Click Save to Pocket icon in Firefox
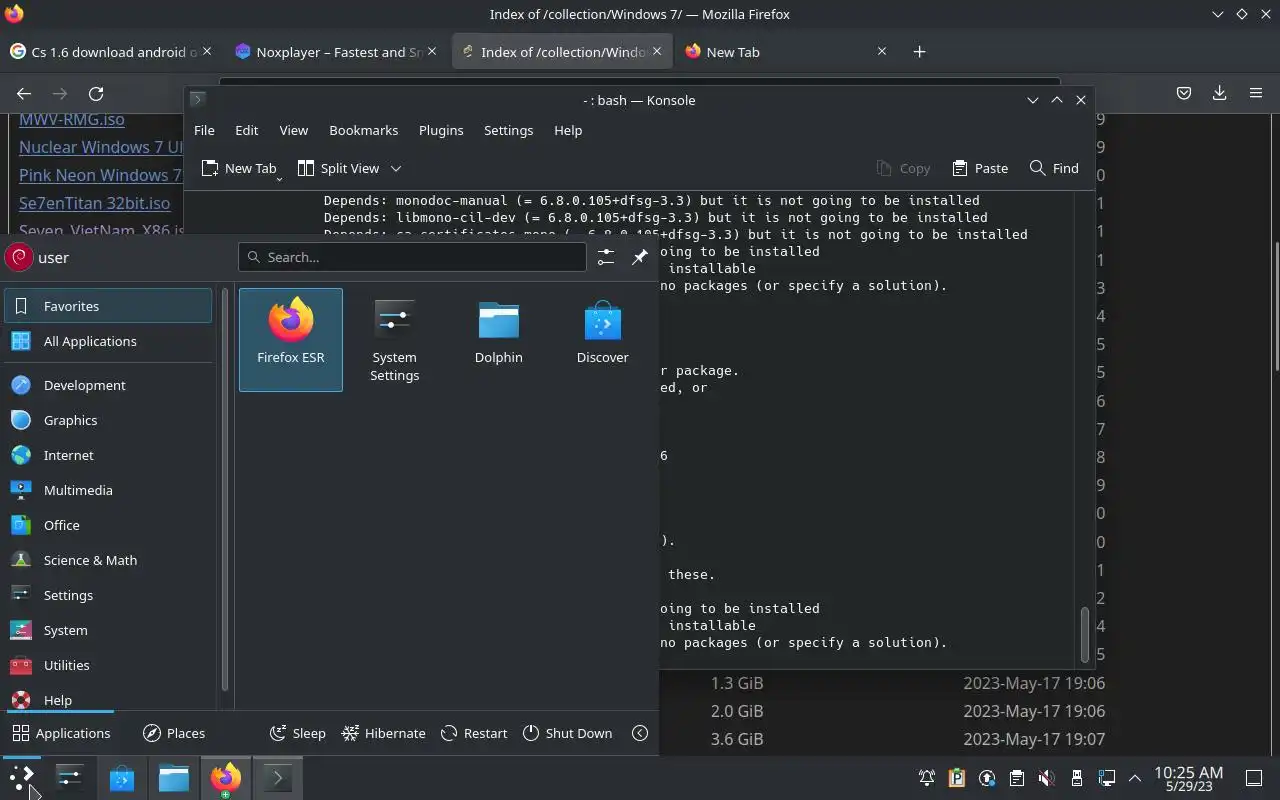 [1184, 93]
